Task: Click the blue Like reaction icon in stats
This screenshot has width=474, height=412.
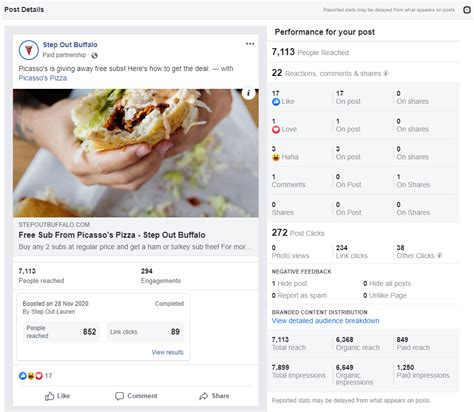Action: (x=276, y=102)
